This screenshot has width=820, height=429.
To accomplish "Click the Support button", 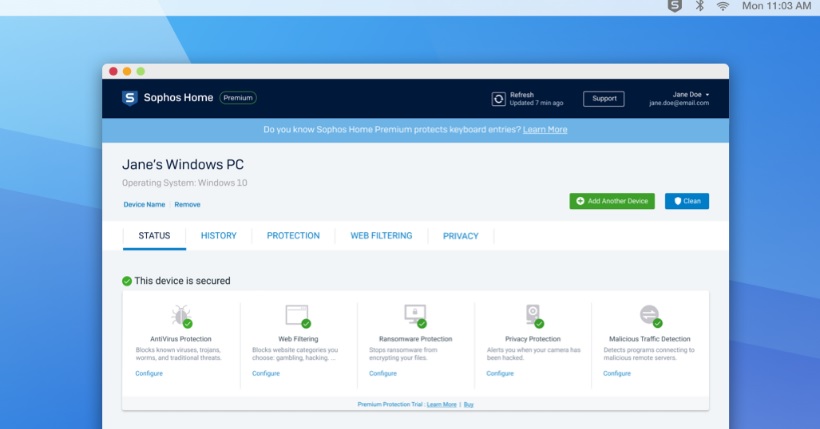I will (x=604, y=98).
